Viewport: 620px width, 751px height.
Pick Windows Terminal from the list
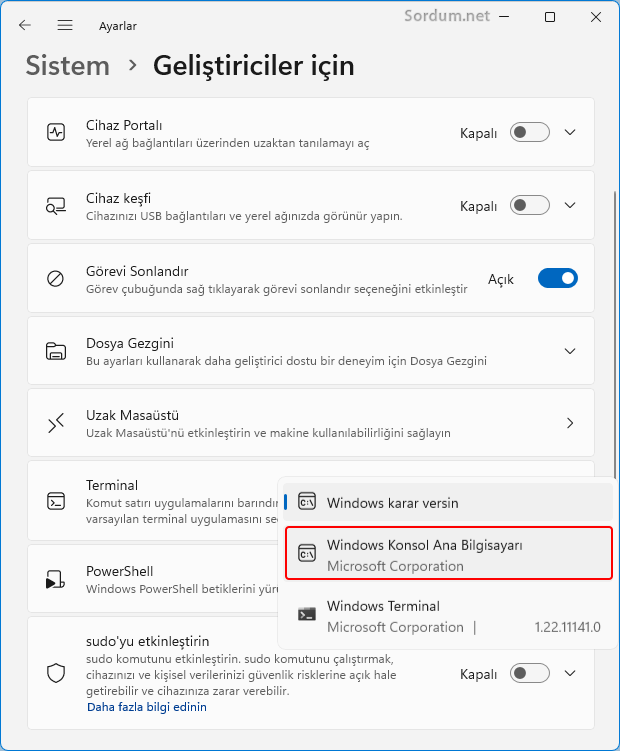[448, 616]
